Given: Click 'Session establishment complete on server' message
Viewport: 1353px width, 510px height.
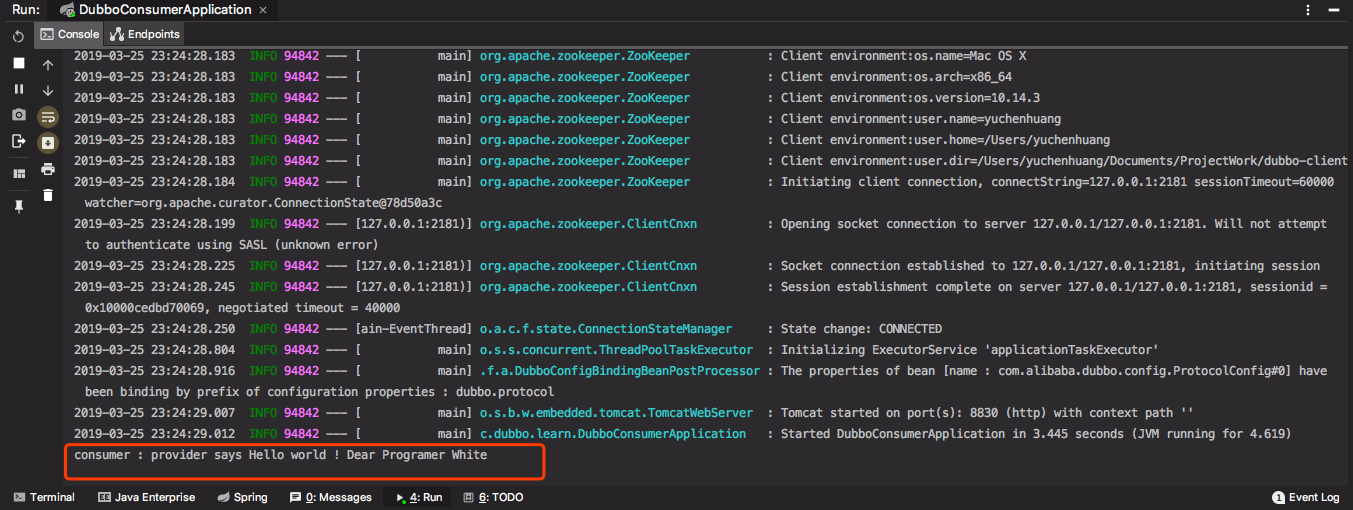Looking at the screenshot, I should click(x=1054, y=287).
